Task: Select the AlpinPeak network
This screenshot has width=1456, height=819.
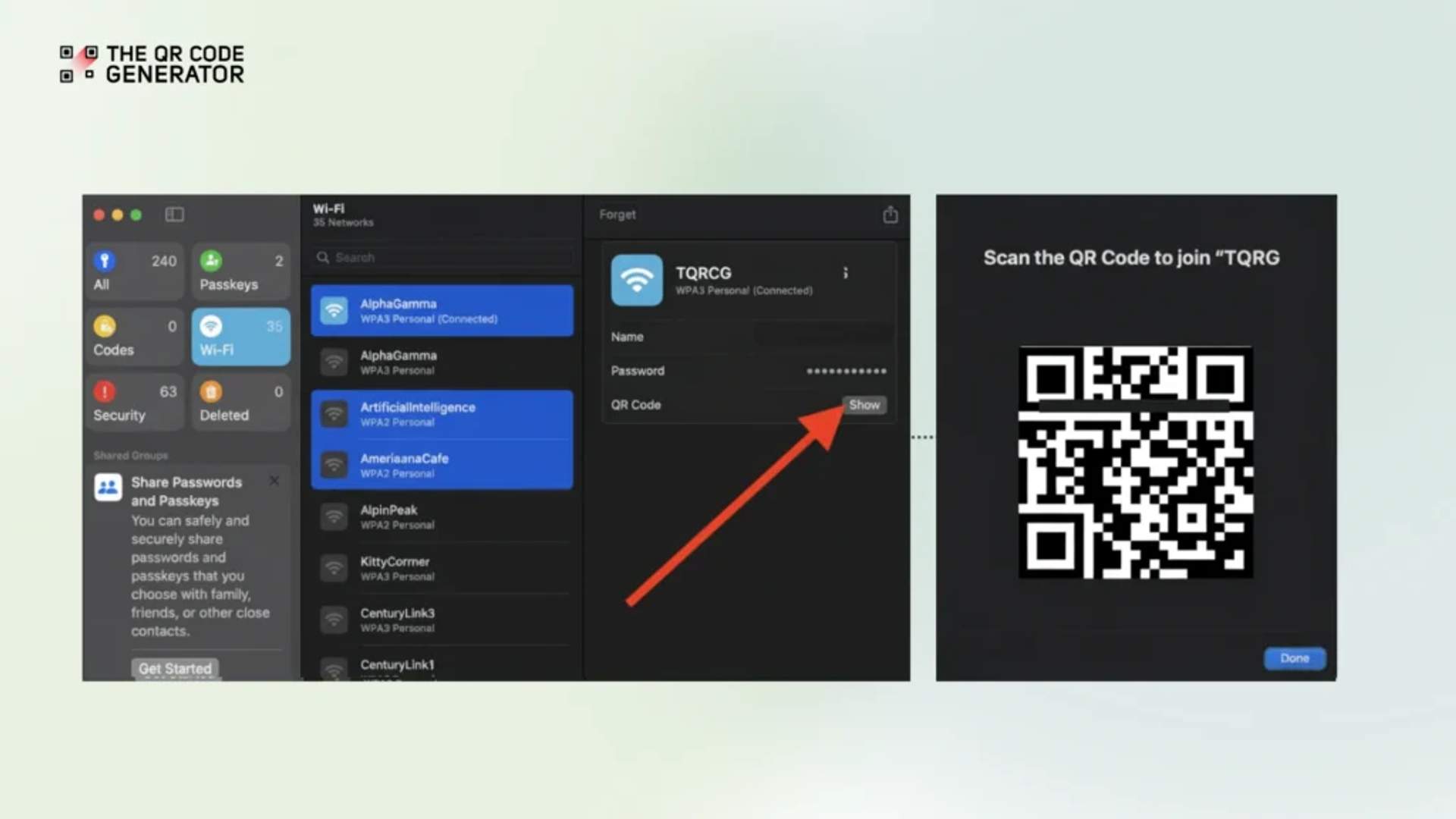Action: pyautogui.click(x=442, y=516)
